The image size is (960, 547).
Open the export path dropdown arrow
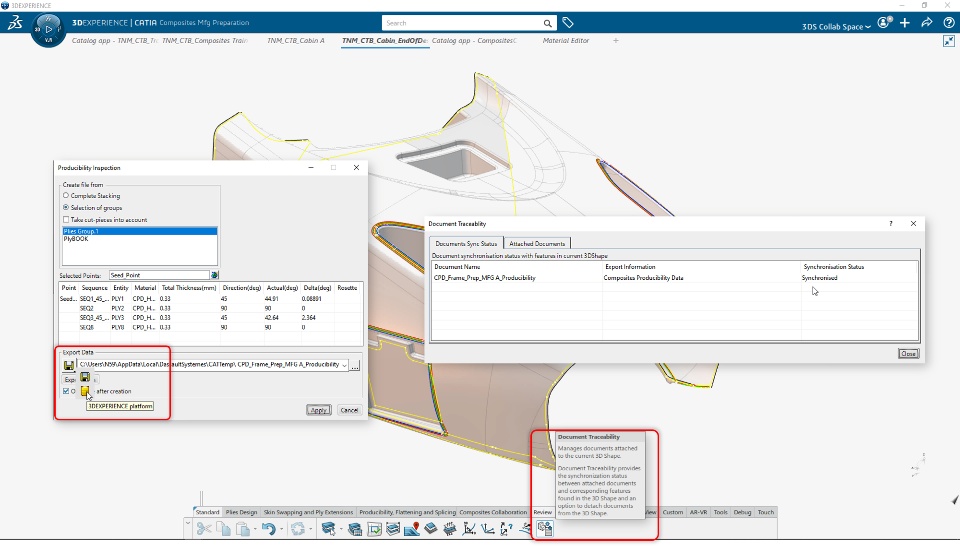coord(344,365)
